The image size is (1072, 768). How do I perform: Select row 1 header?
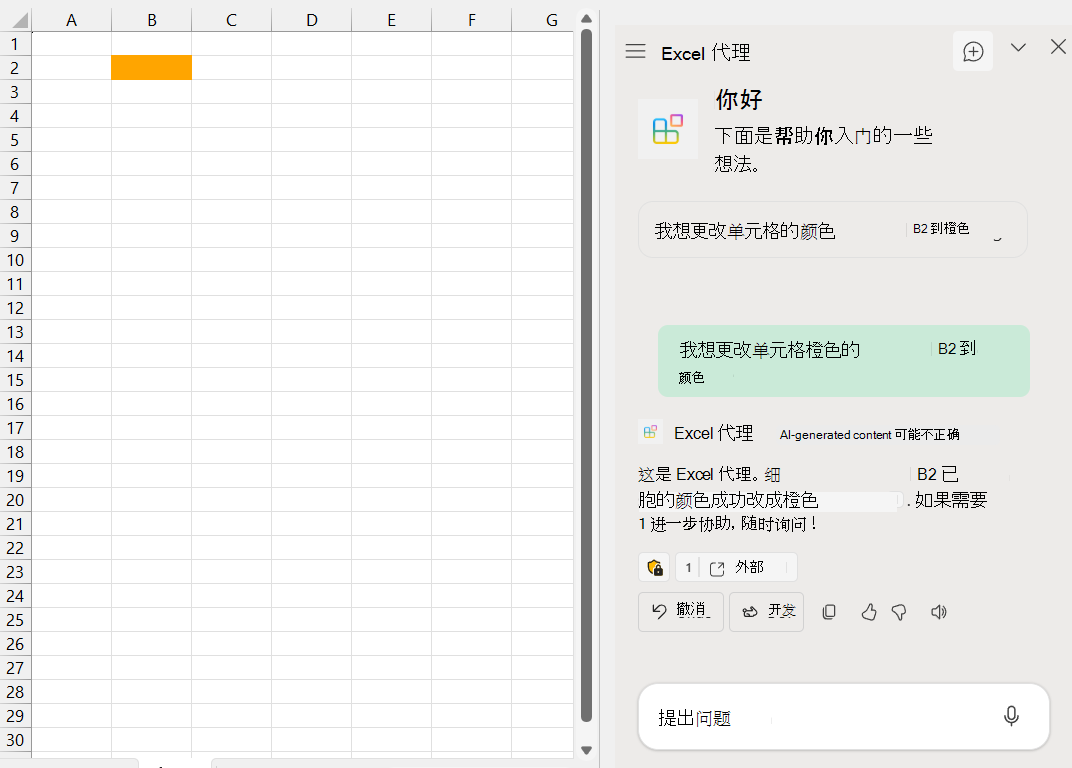15,44
